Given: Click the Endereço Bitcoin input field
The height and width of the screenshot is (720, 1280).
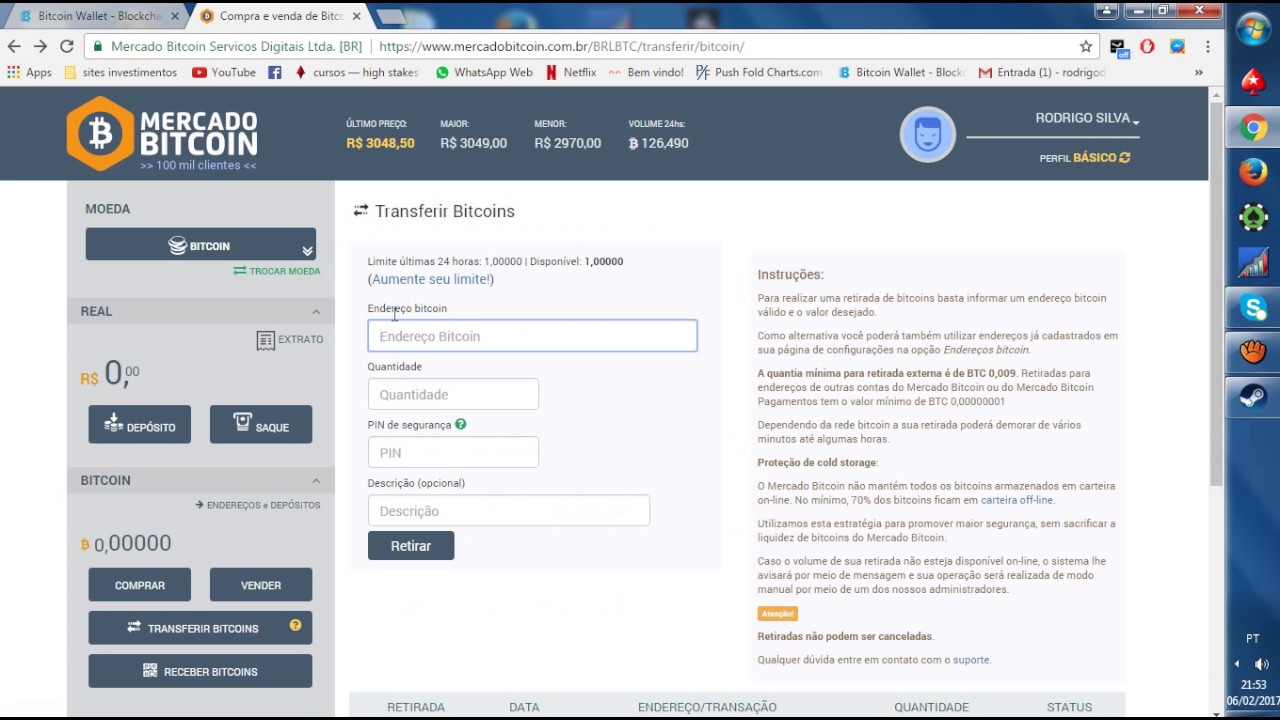Looking at the screenshot, I should click(x=532, y=336).
